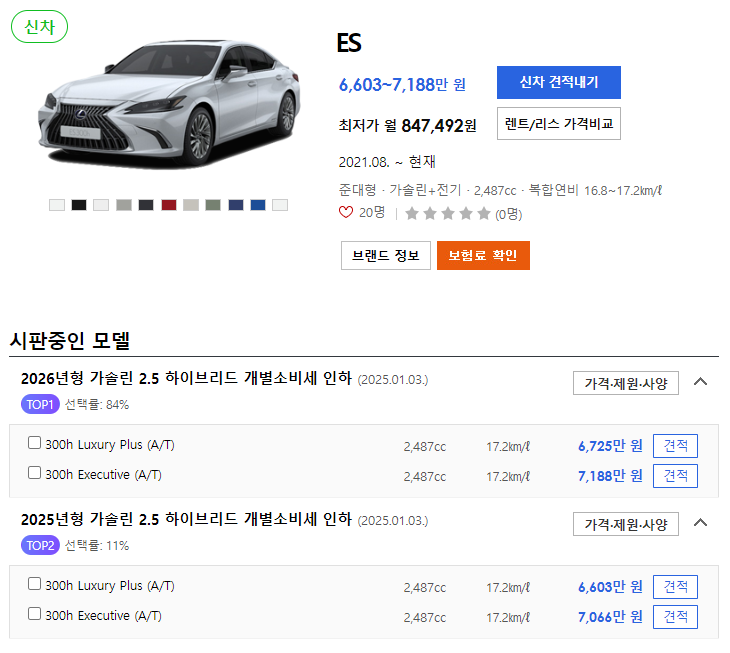The width and height of the screenshot is (730, 653).
Task: Select the black color swatch
Action: pos(79,205)
